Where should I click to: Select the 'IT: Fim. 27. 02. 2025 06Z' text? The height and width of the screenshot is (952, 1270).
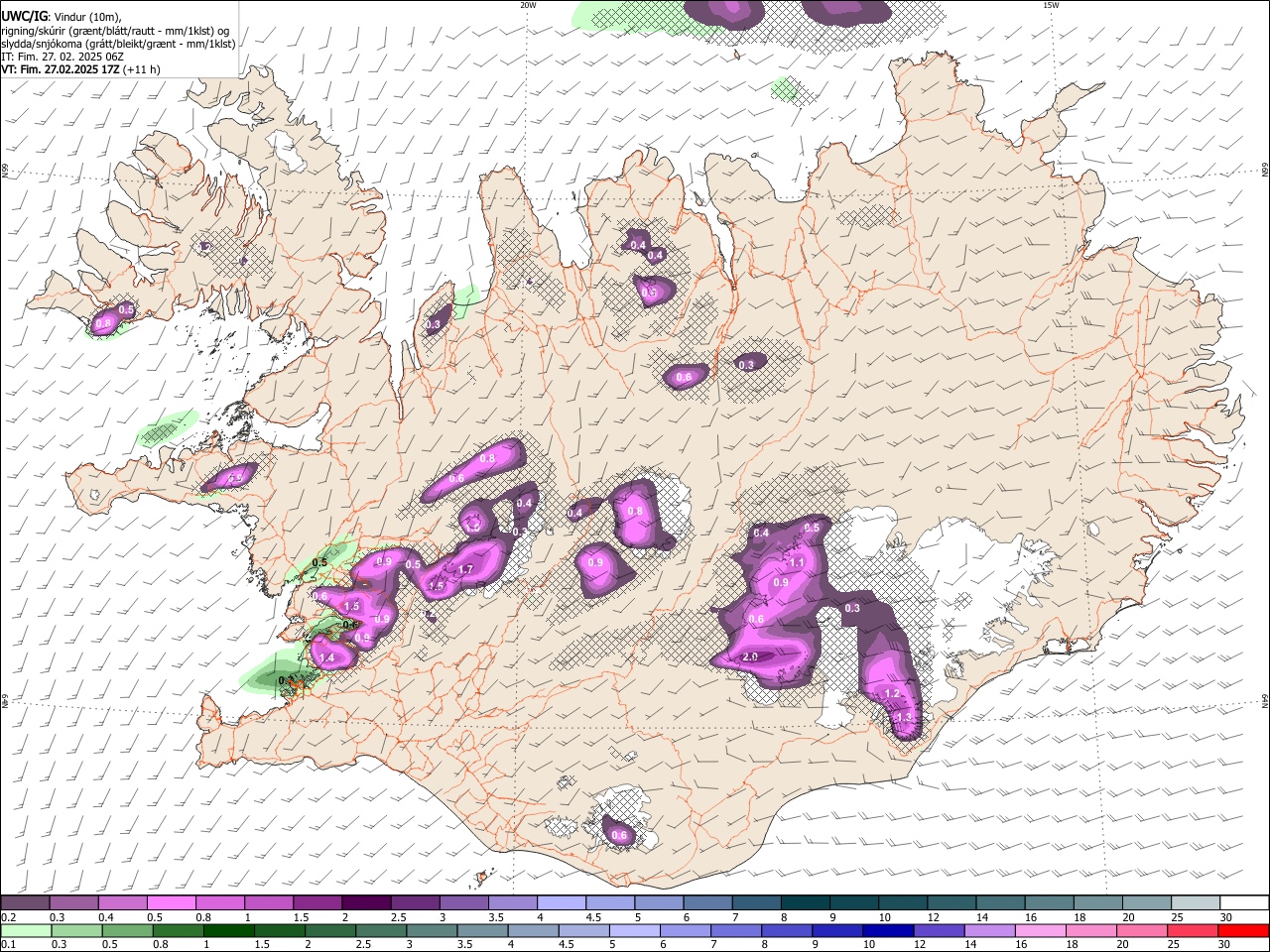tap(63, 57)
